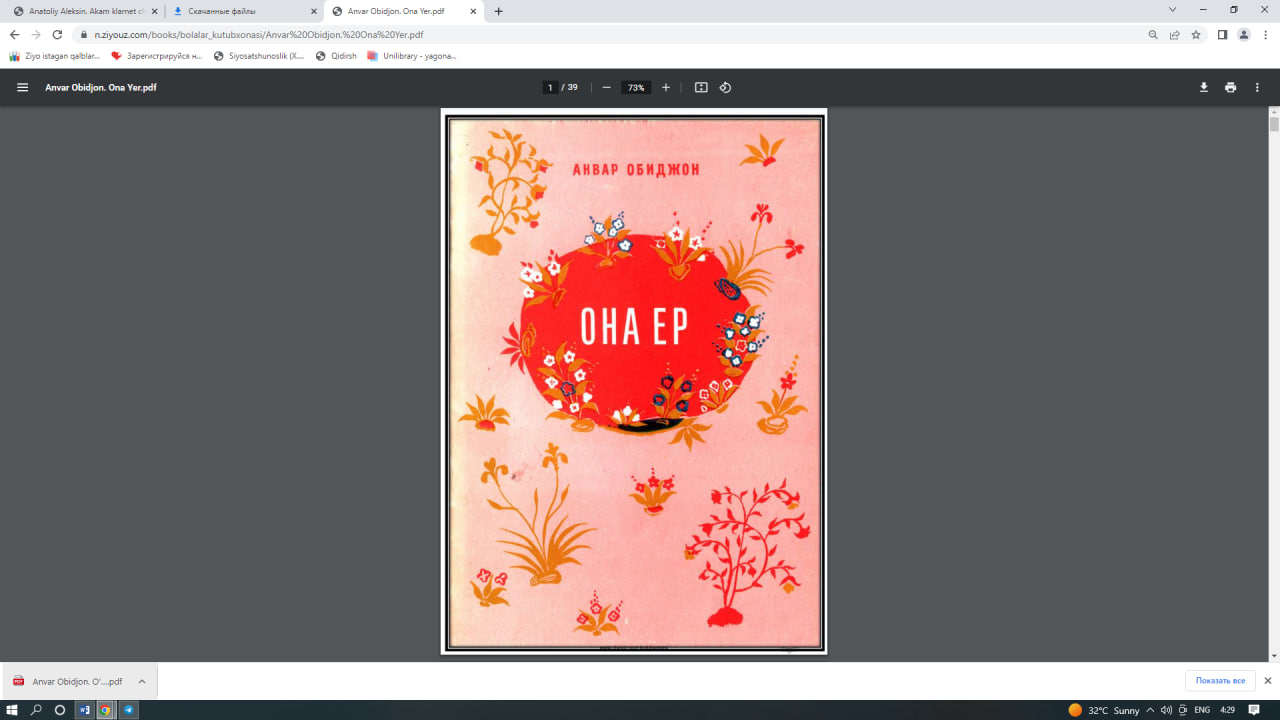Image resolution: width=1280 pixels, height=720 pixels.
Task: Open the clock showing 4:29
Action: [1228, 710]
